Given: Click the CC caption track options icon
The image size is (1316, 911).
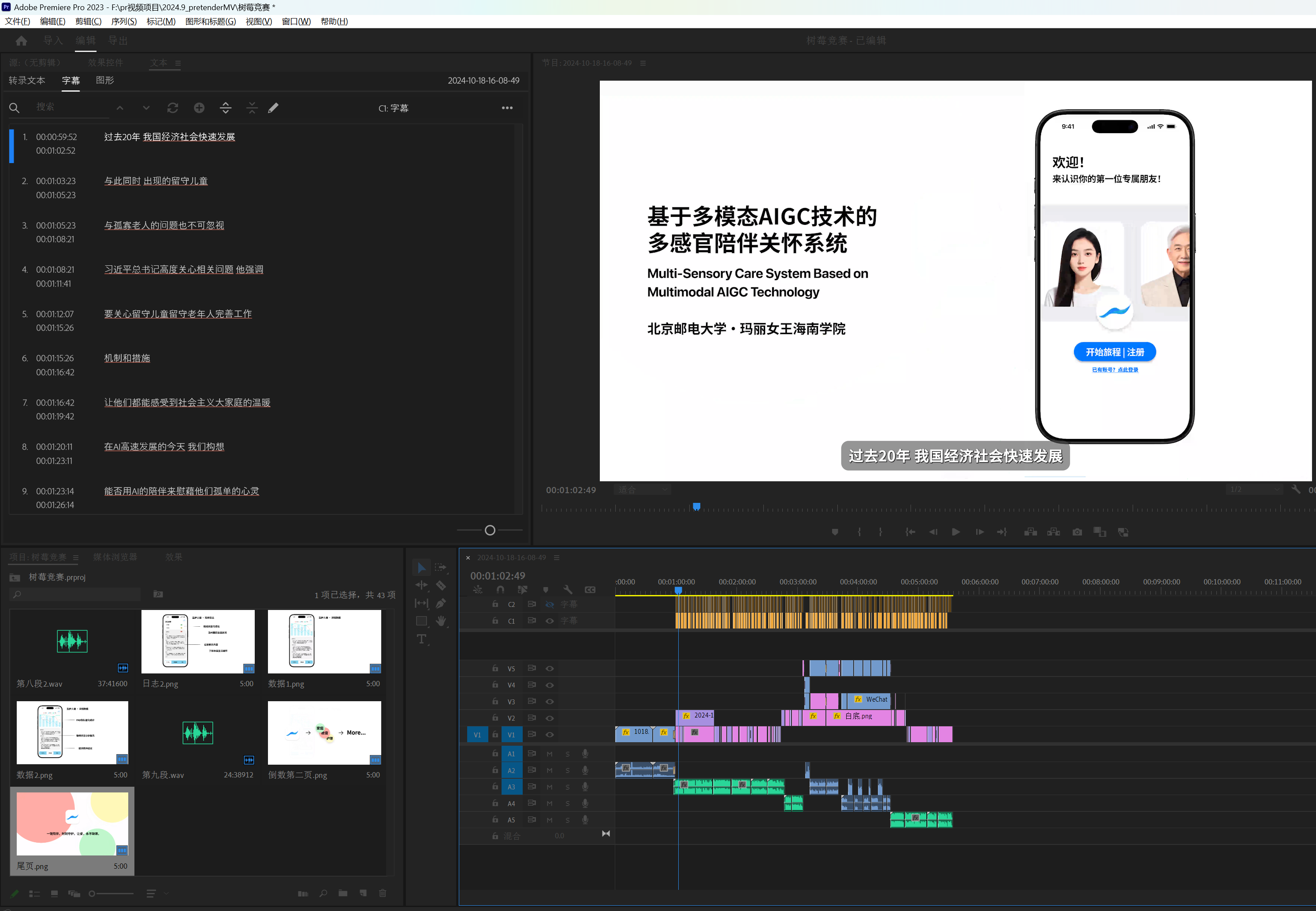Looking at the screenshot, I should (x=590, y=590).
